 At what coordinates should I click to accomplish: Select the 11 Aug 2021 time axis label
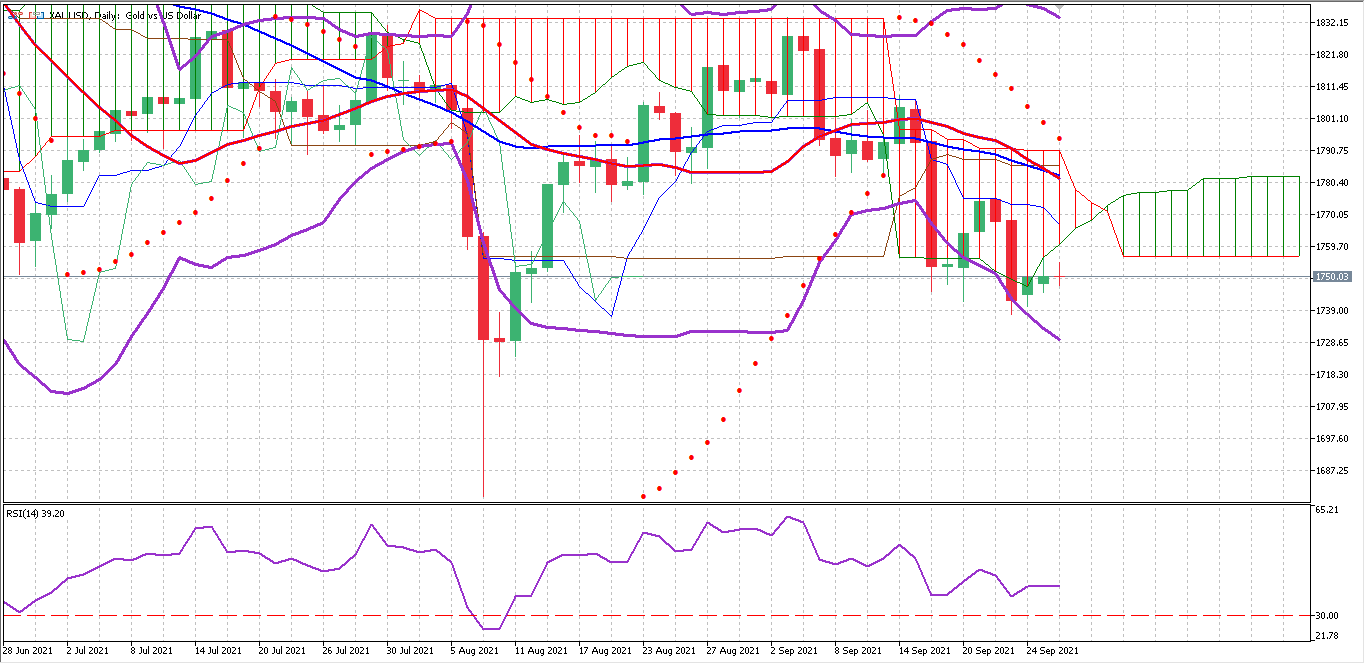[538, 651]
